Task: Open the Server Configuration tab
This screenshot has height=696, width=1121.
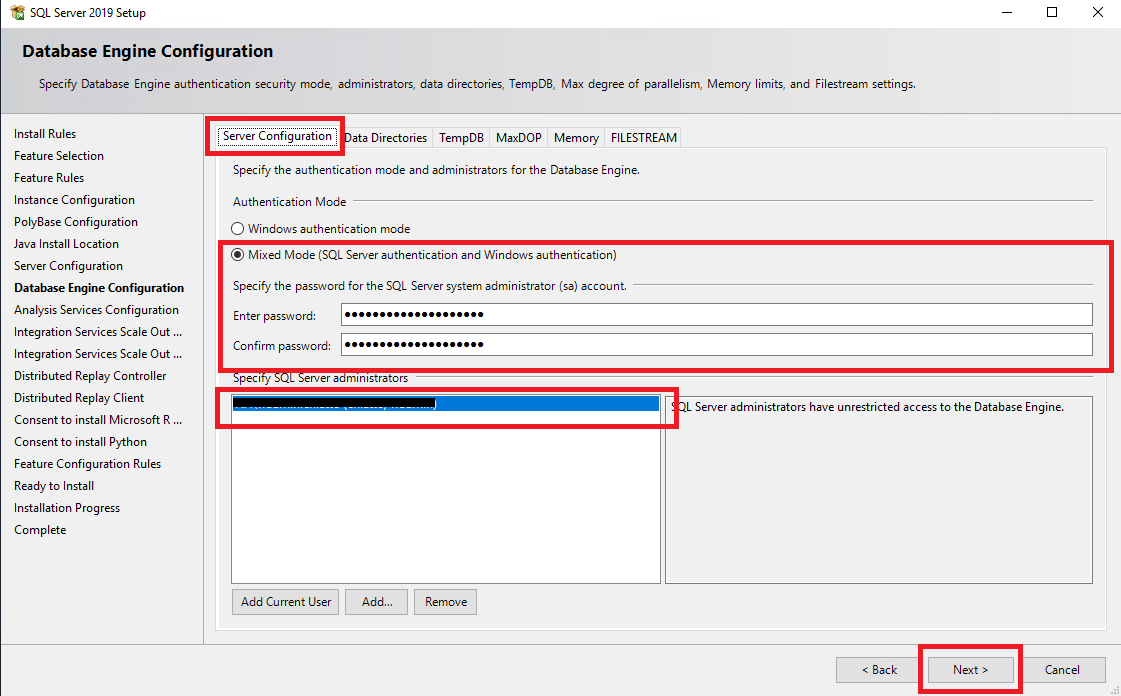Action: (x=277, y=136)
